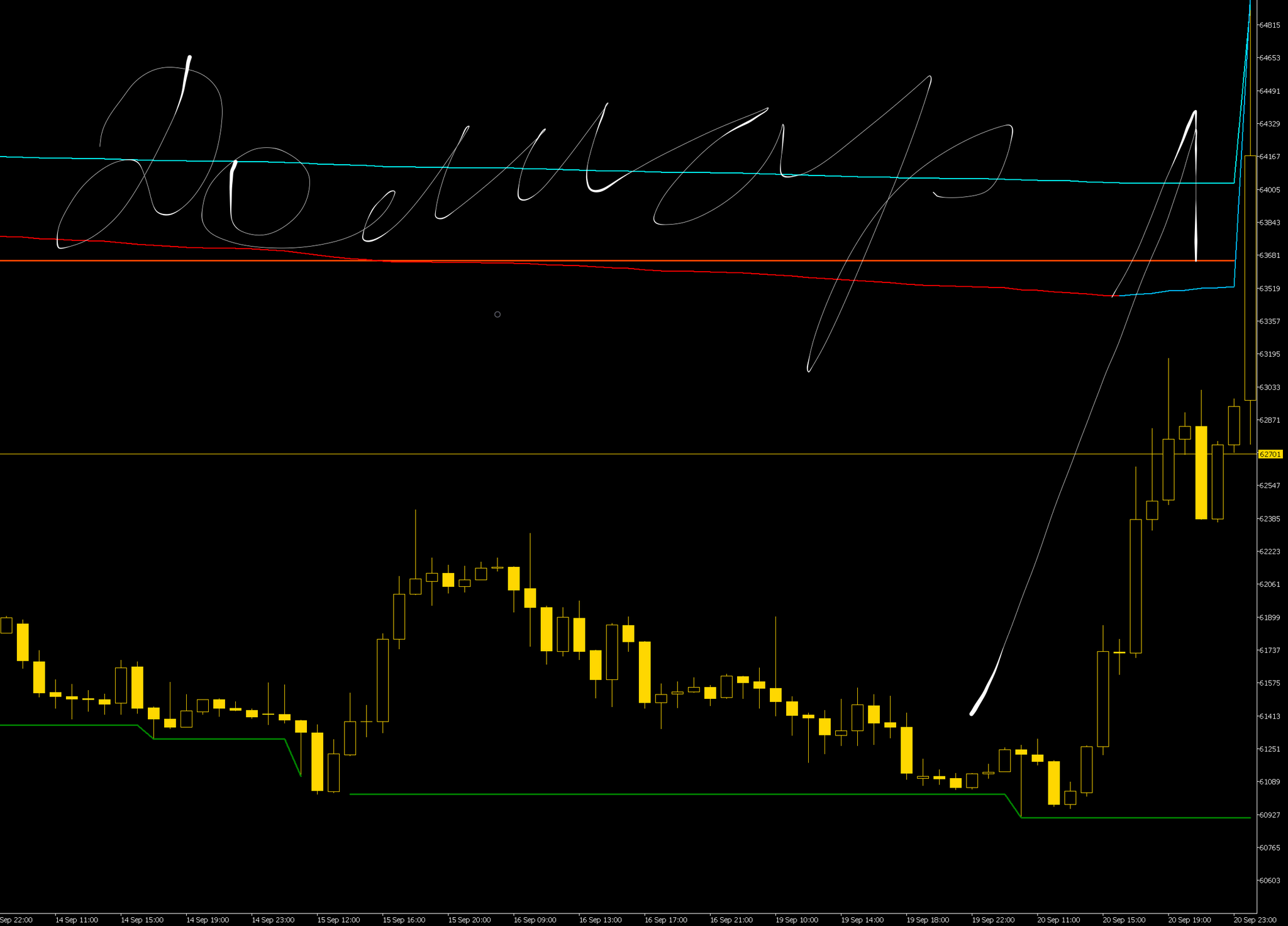This screenshot has height=926, width=1288.
Task: Select the tall last candle at right edge
Action: (1250, 277)
